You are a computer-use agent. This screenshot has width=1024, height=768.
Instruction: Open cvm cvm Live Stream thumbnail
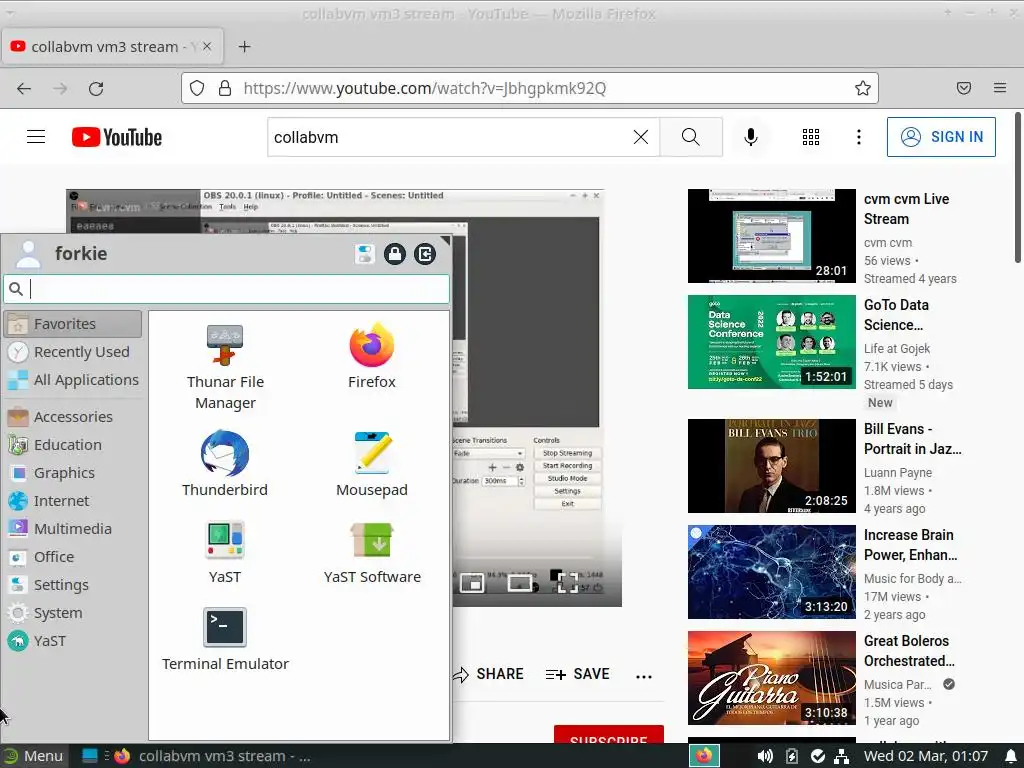point(772,236)
